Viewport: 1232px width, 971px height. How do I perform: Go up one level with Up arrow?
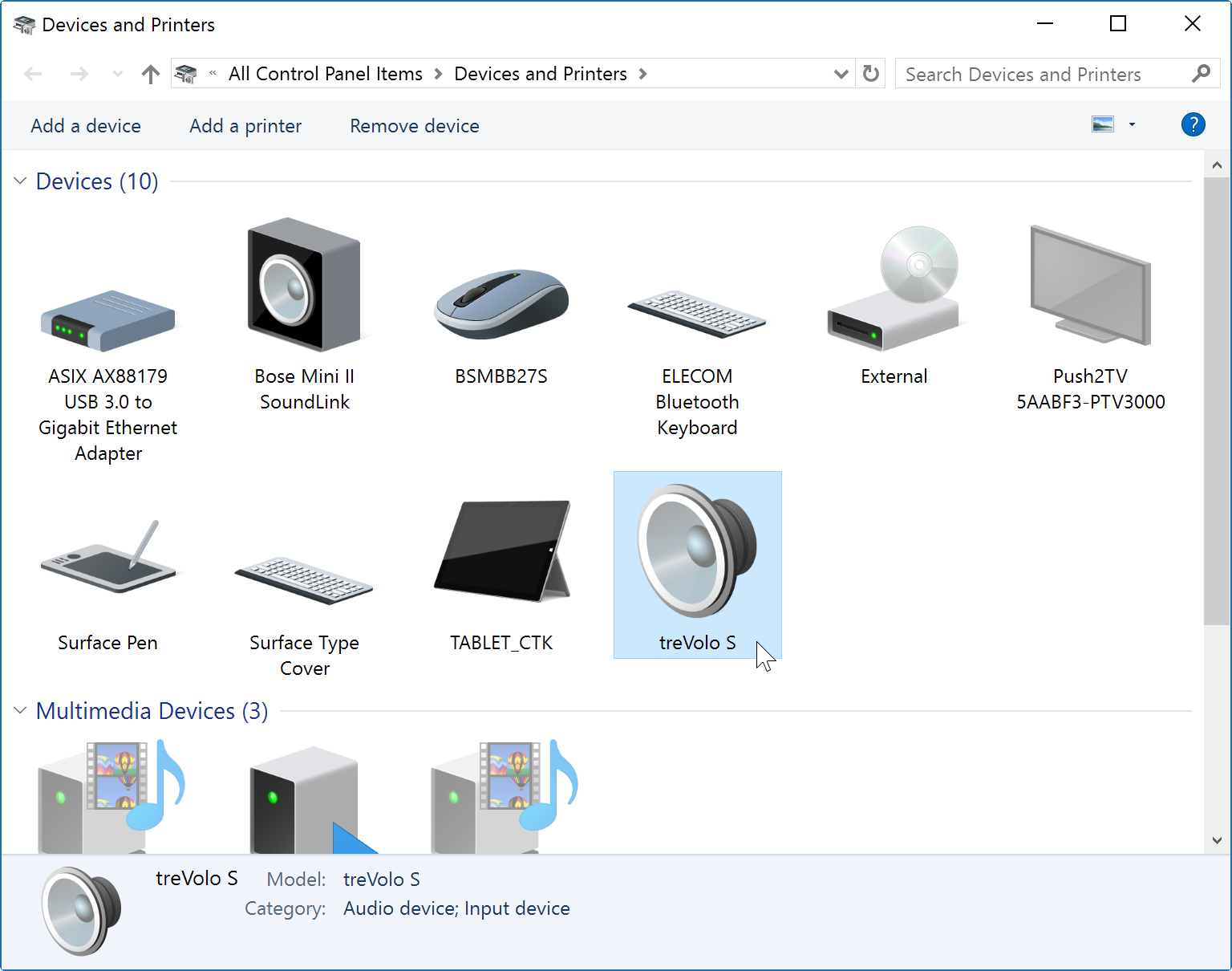click(150, 75)
